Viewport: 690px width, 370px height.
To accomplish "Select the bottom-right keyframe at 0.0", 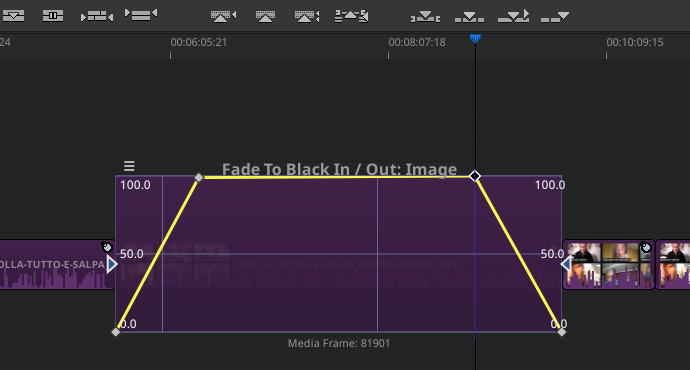I will 562,332.
